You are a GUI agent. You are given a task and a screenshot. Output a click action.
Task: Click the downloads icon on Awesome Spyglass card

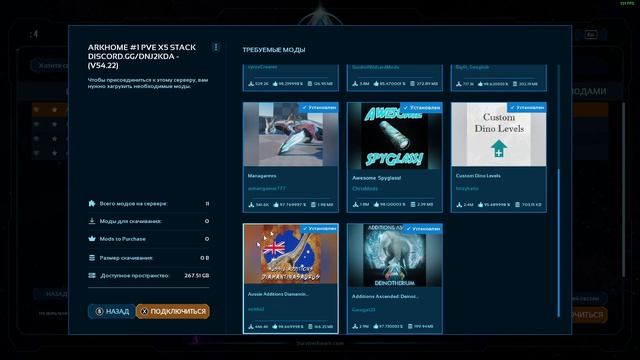[355, 204]
